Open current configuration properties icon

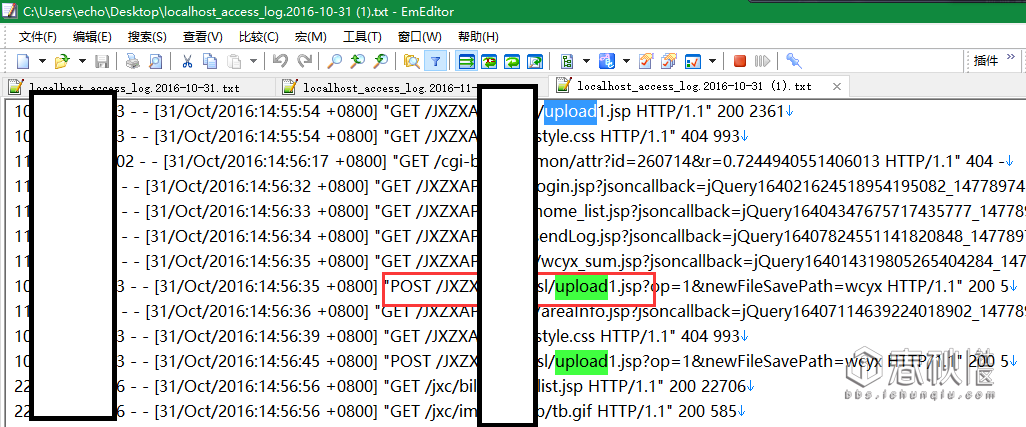pos(646,61)
